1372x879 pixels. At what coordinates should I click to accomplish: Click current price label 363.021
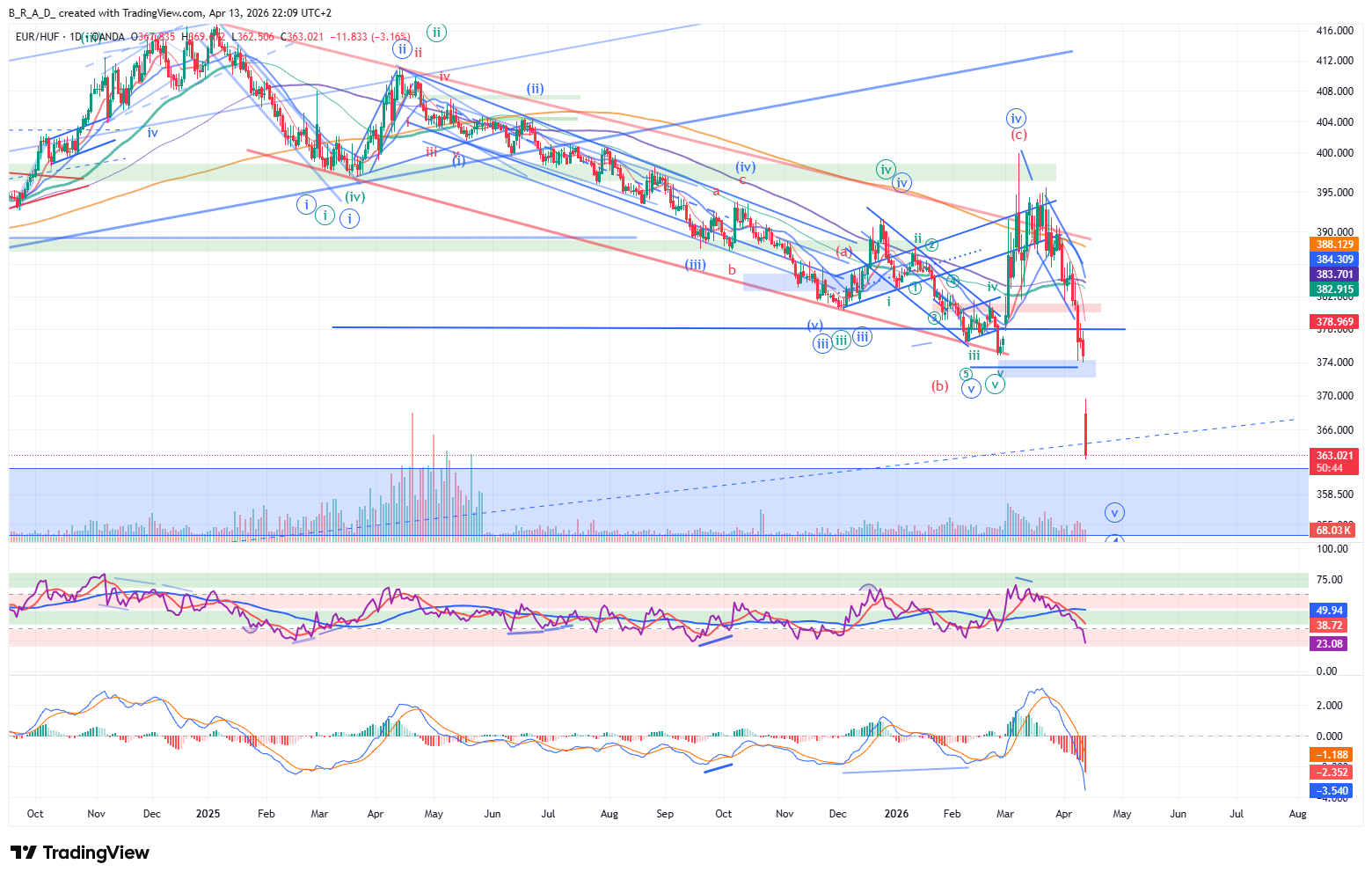(x=1334, y=456)
